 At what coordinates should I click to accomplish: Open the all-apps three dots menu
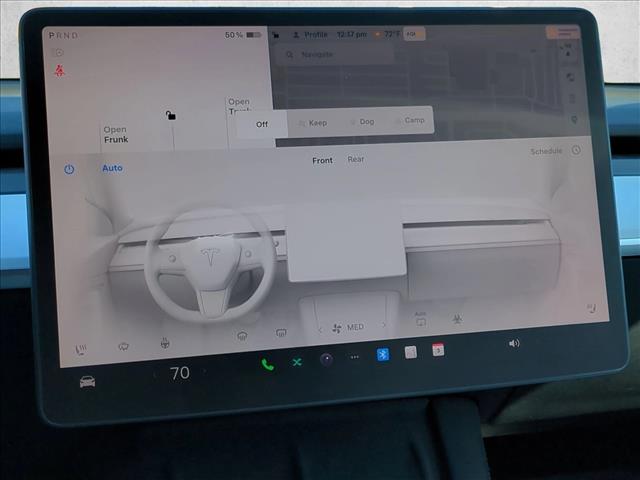[354, 357]
